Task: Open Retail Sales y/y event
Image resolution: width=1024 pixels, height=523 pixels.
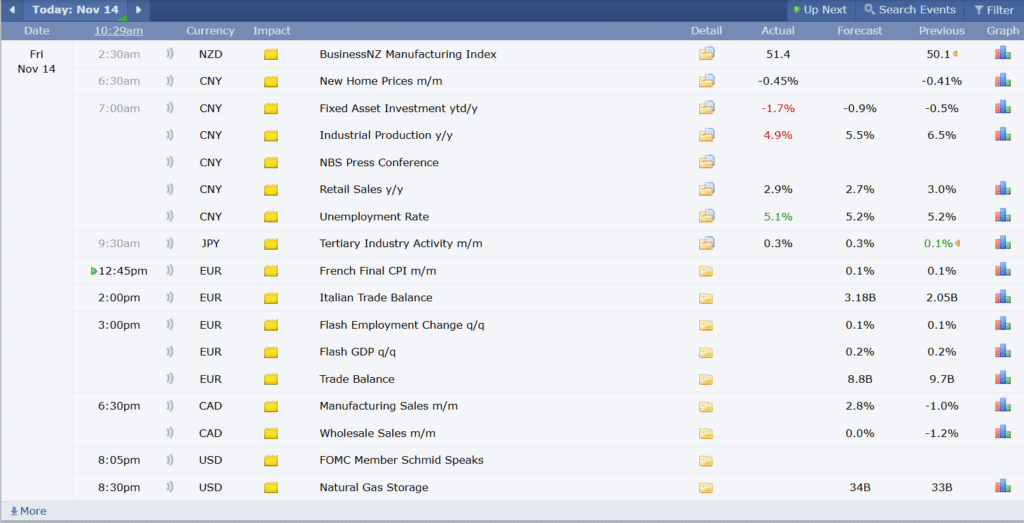Action: click(x=361, y=189)
